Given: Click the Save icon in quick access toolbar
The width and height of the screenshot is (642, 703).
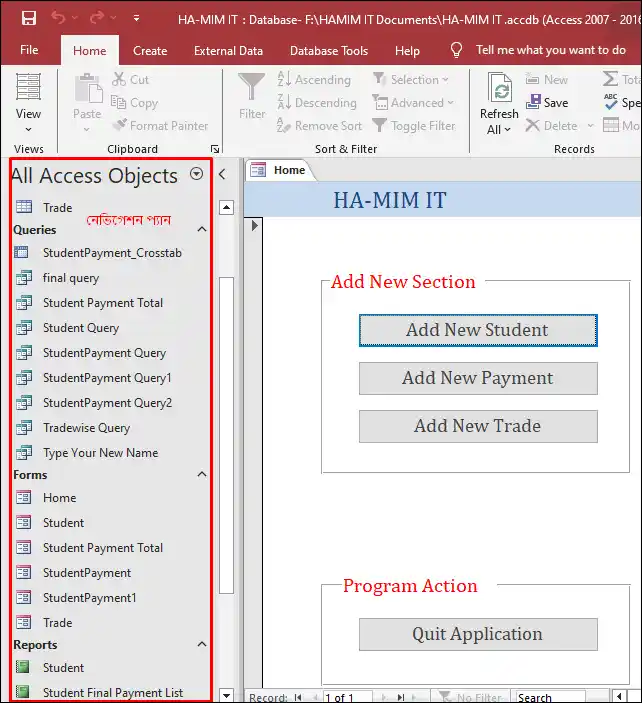Looking at the screenshot, I should pos(29,18).
